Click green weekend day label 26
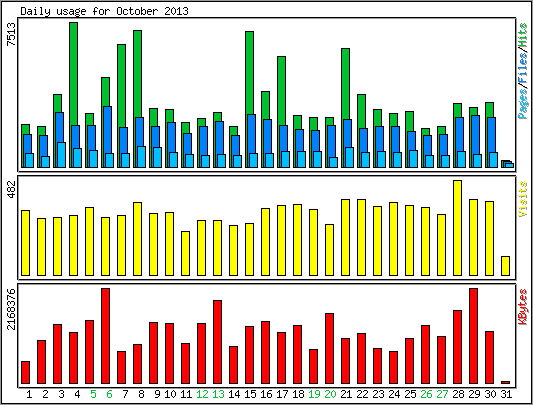Image resolution: width=533 pixels, height=405 pixels. click(x=426, y=394)
